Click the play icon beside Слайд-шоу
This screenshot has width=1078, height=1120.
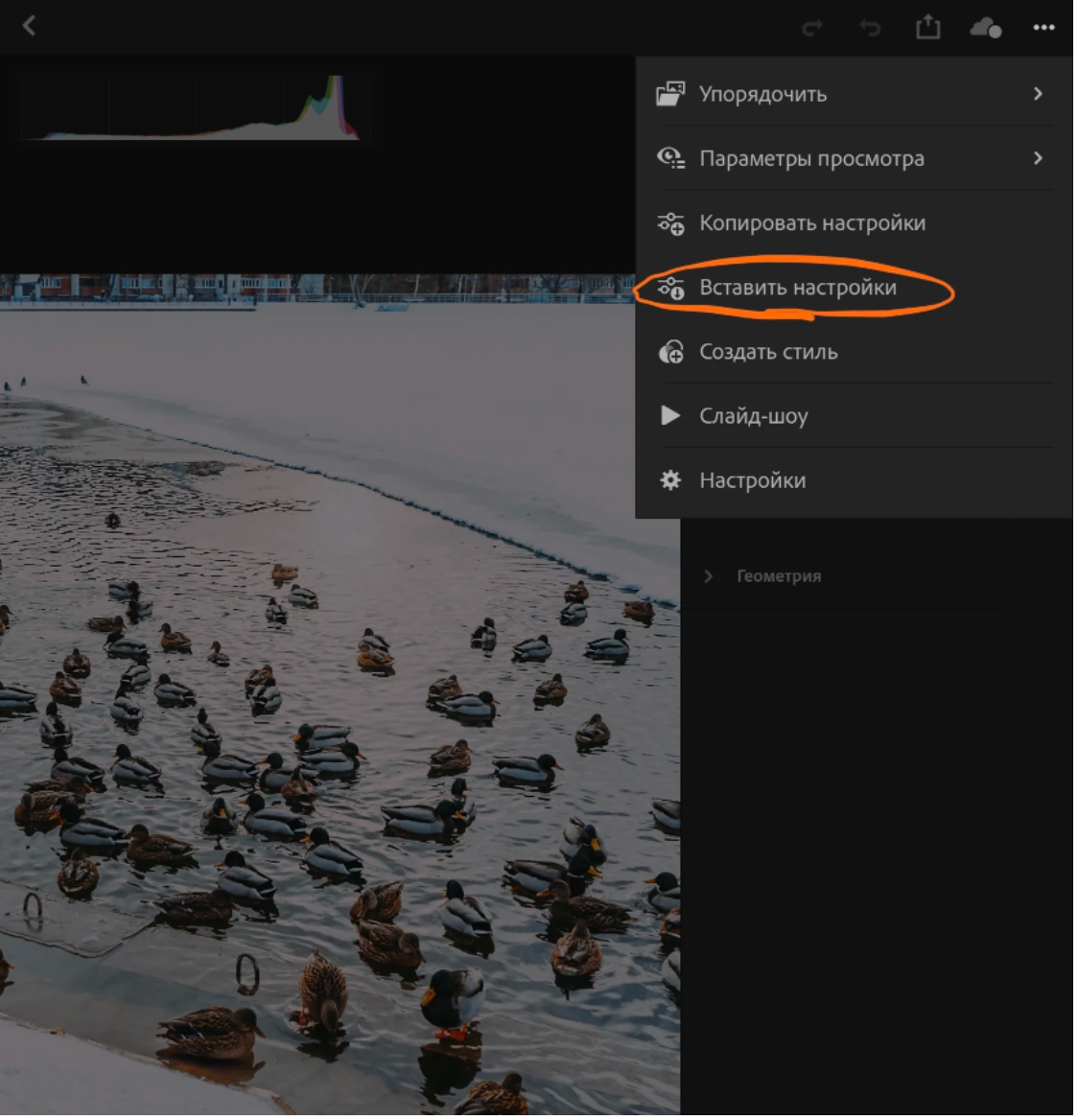coord(670,416)
